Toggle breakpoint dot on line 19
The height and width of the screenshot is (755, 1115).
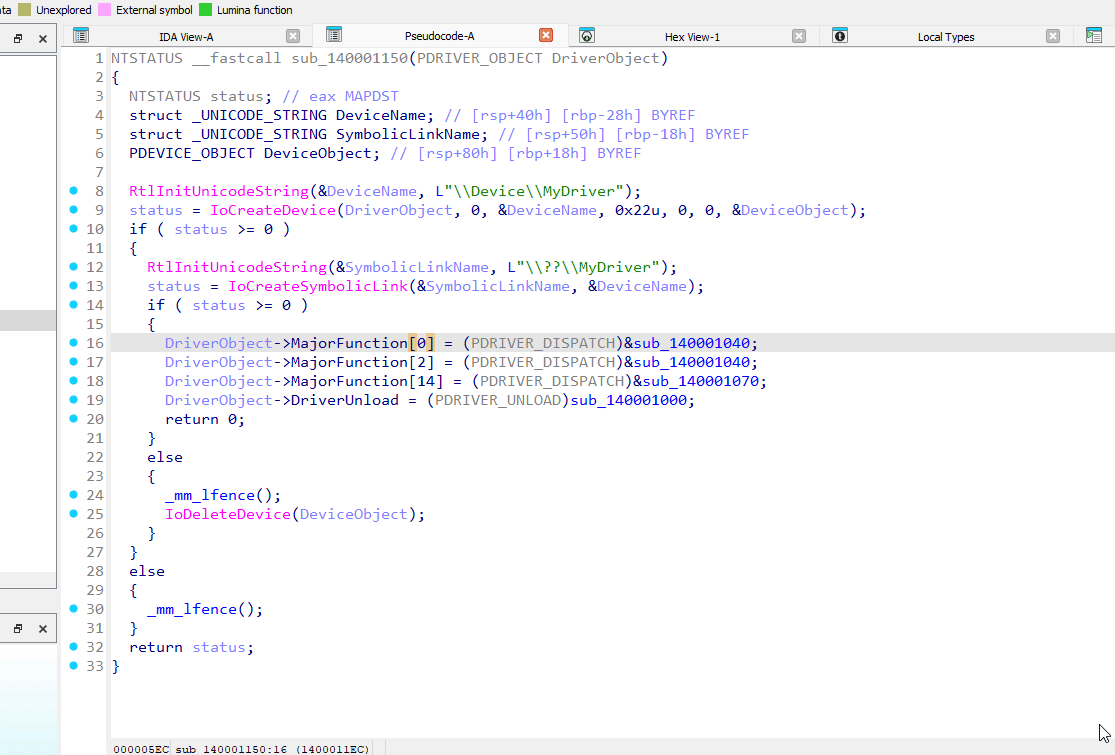pyautogui.click(x=73, y=400)
